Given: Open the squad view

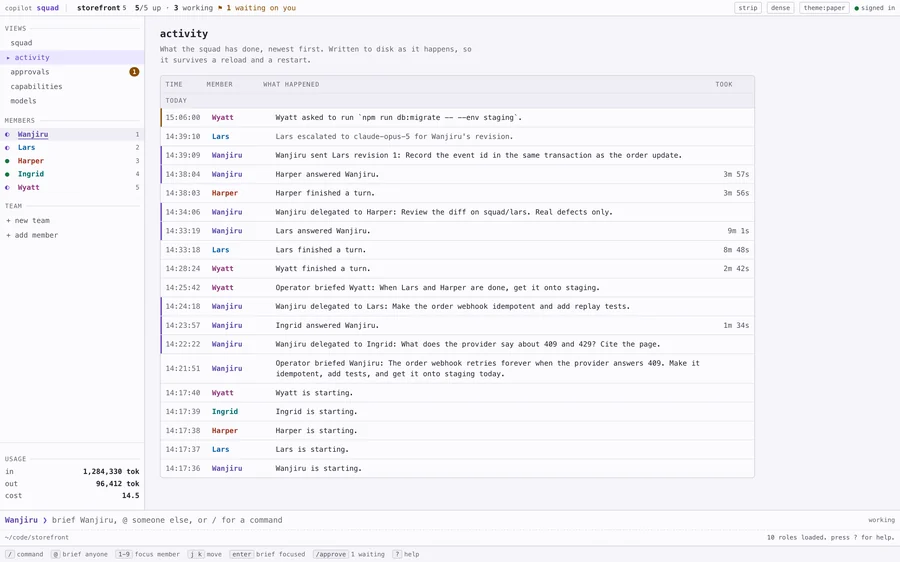Looking at the screenshot, I should coord(72,43).
